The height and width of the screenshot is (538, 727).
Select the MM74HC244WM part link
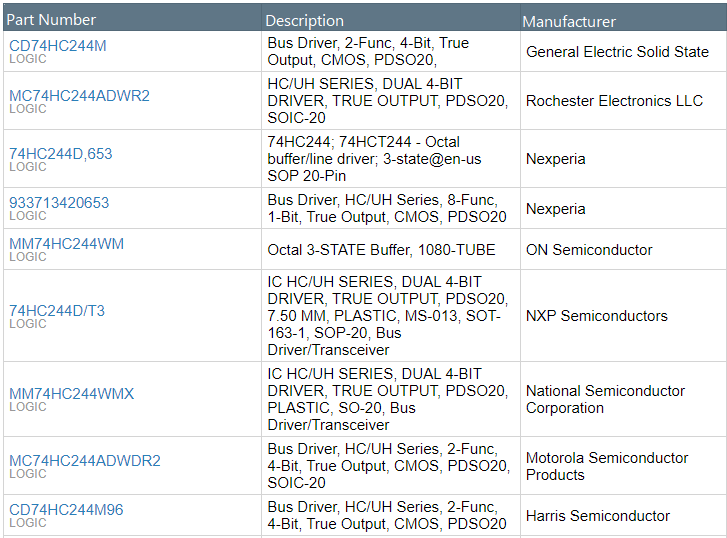pyautogui.click(x=66, y=244)
